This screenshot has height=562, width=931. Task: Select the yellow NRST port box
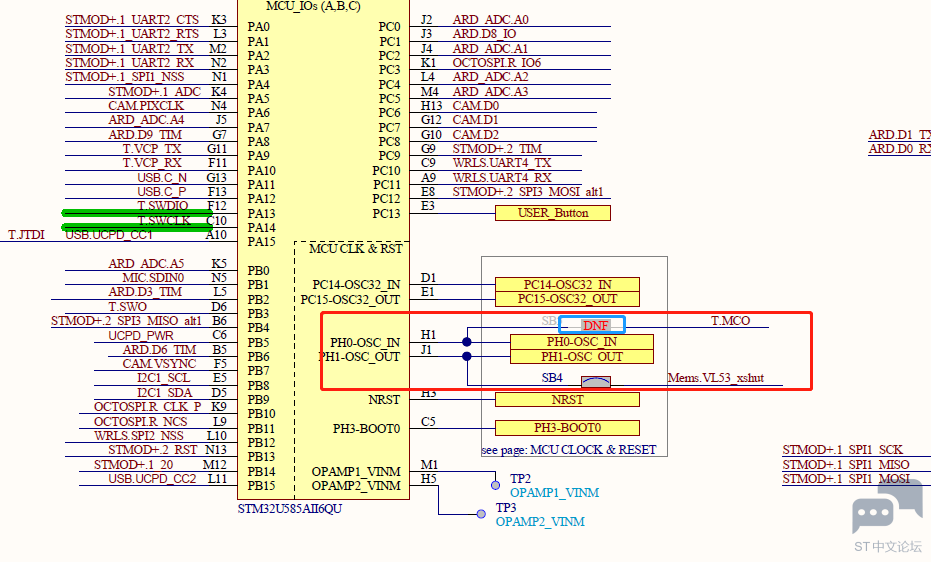point(567,399)
